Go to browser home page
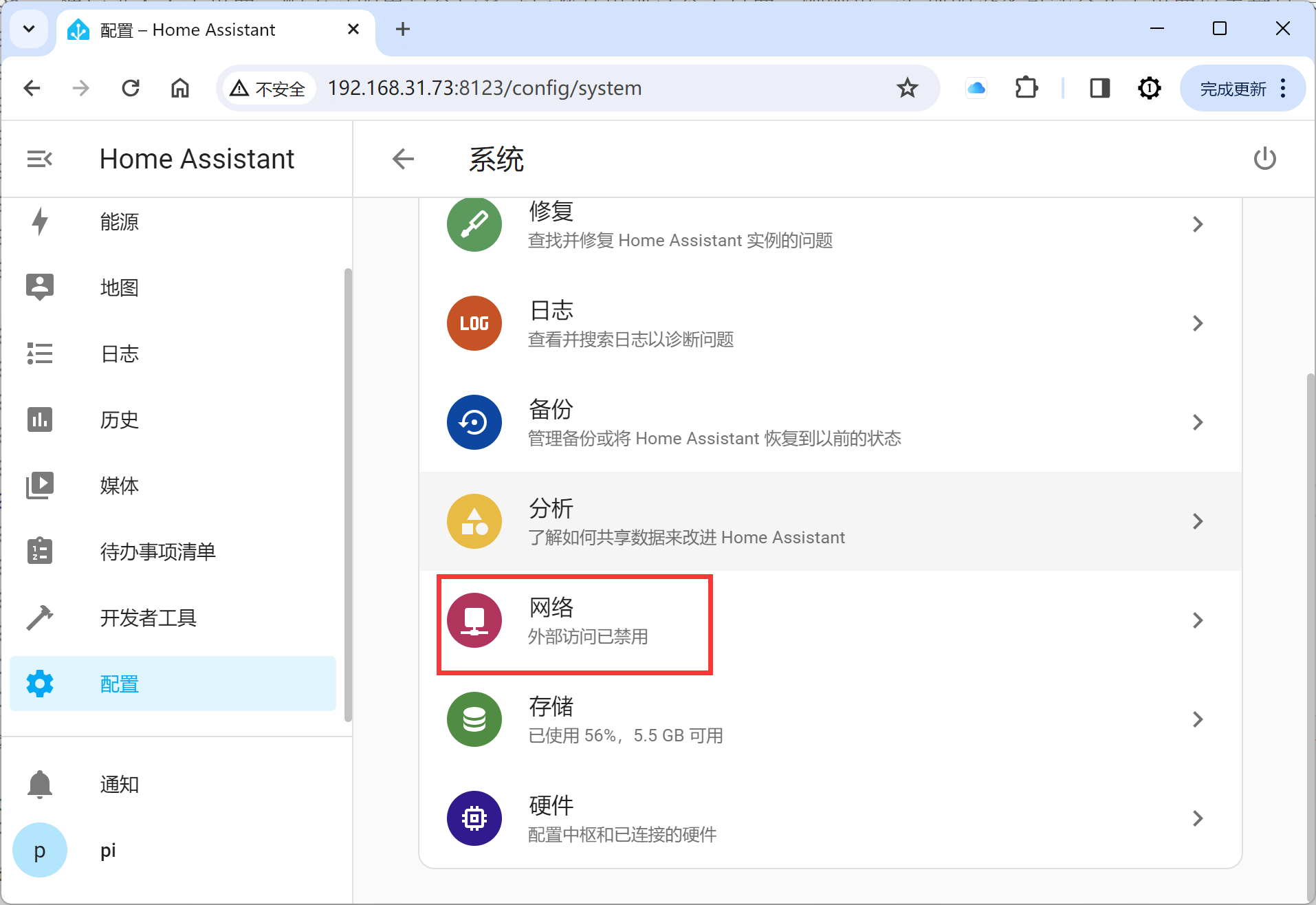The height and width of the screenshot is (905, 1316). tap(180, 88)
